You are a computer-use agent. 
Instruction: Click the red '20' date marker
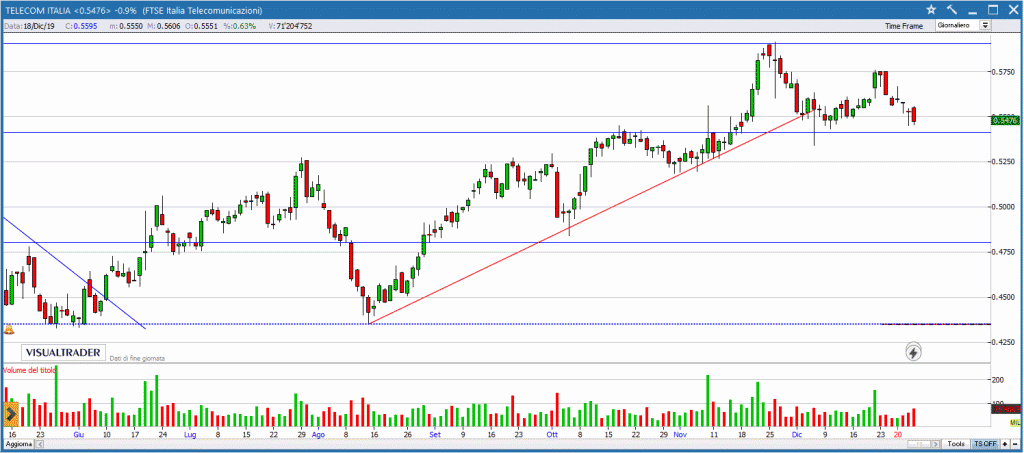click(898, 433)
